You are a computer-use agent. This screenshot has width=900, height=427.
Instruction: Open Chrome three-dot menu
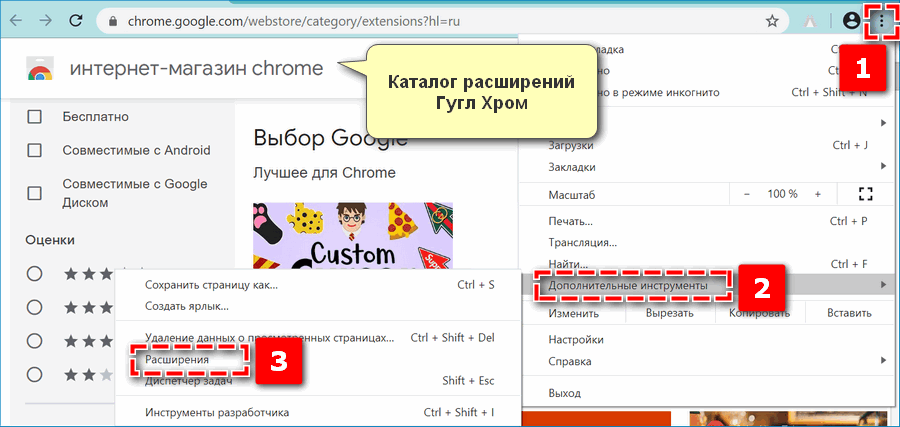coord(881,21)
